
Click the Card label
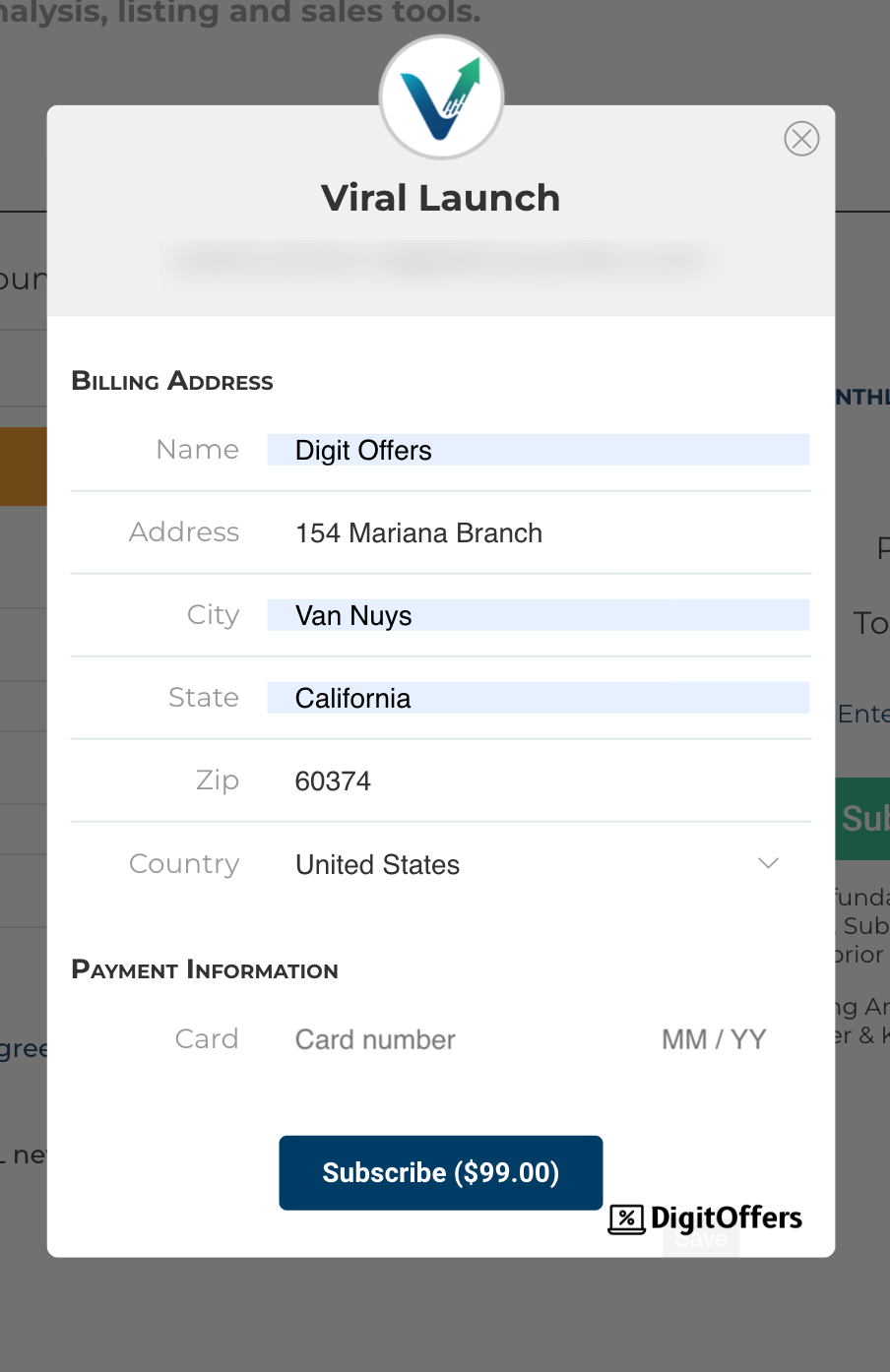pos(207,1038)
